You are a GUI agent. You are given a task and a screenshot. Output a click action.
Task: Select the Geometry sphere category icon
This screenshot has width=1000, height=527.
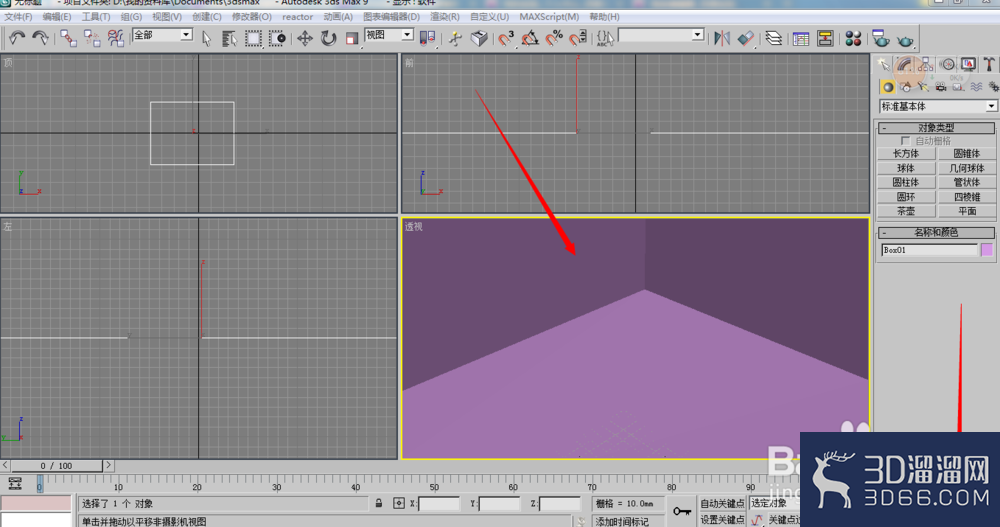(x=888, y=87)
